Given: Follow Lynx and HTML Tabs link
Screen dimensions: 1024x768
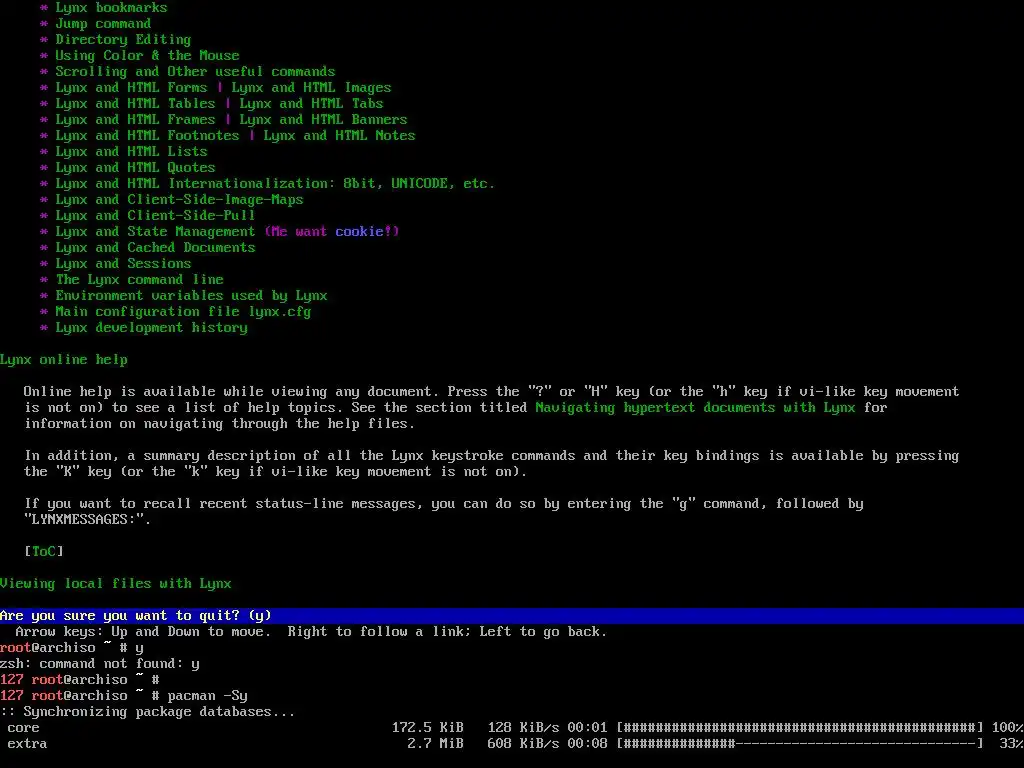Looking at the screenshot, I should coord(312,104).
